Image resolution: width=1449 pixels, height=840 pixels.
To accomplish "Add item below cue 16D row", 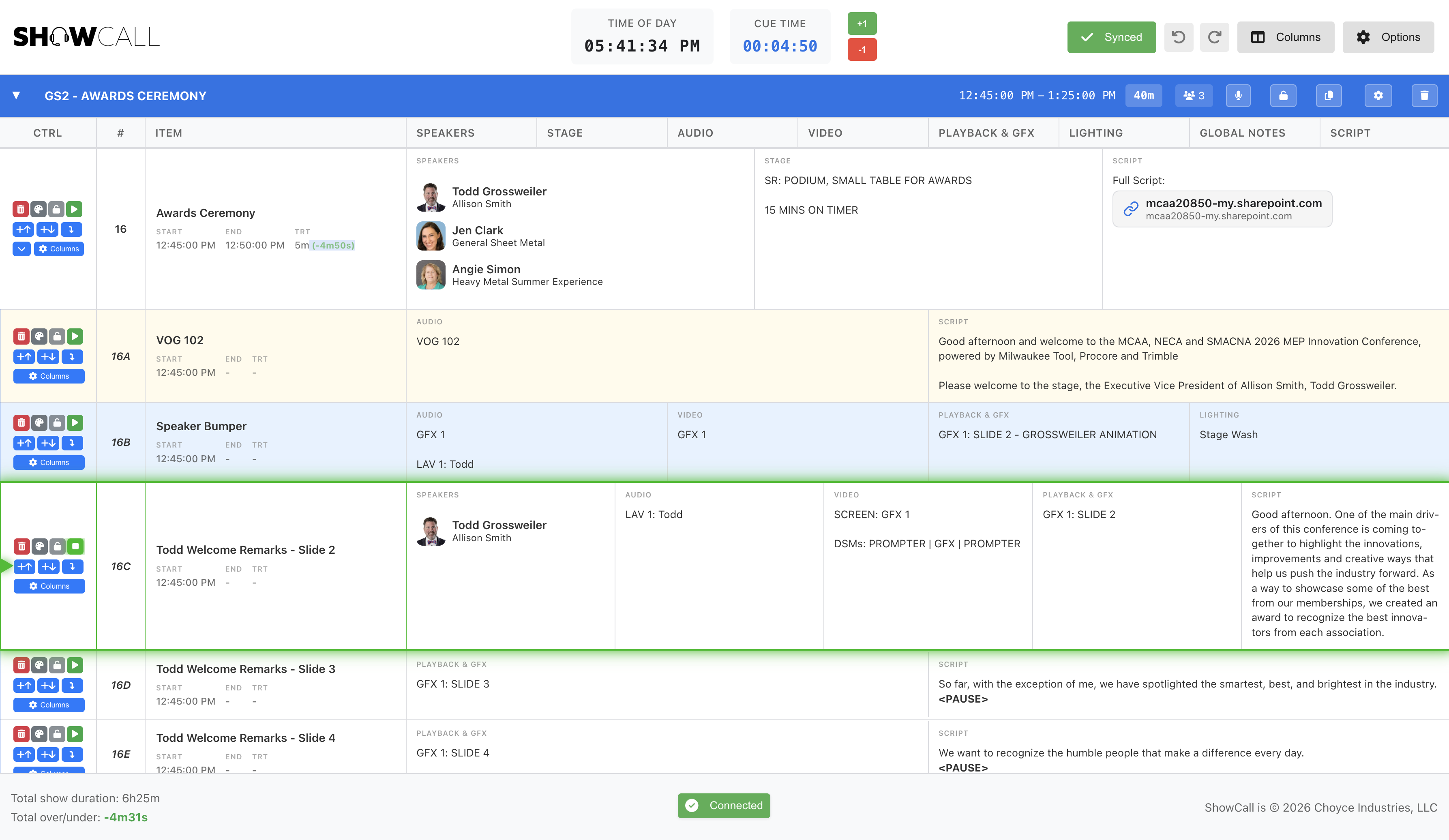I will coord(48,686).
